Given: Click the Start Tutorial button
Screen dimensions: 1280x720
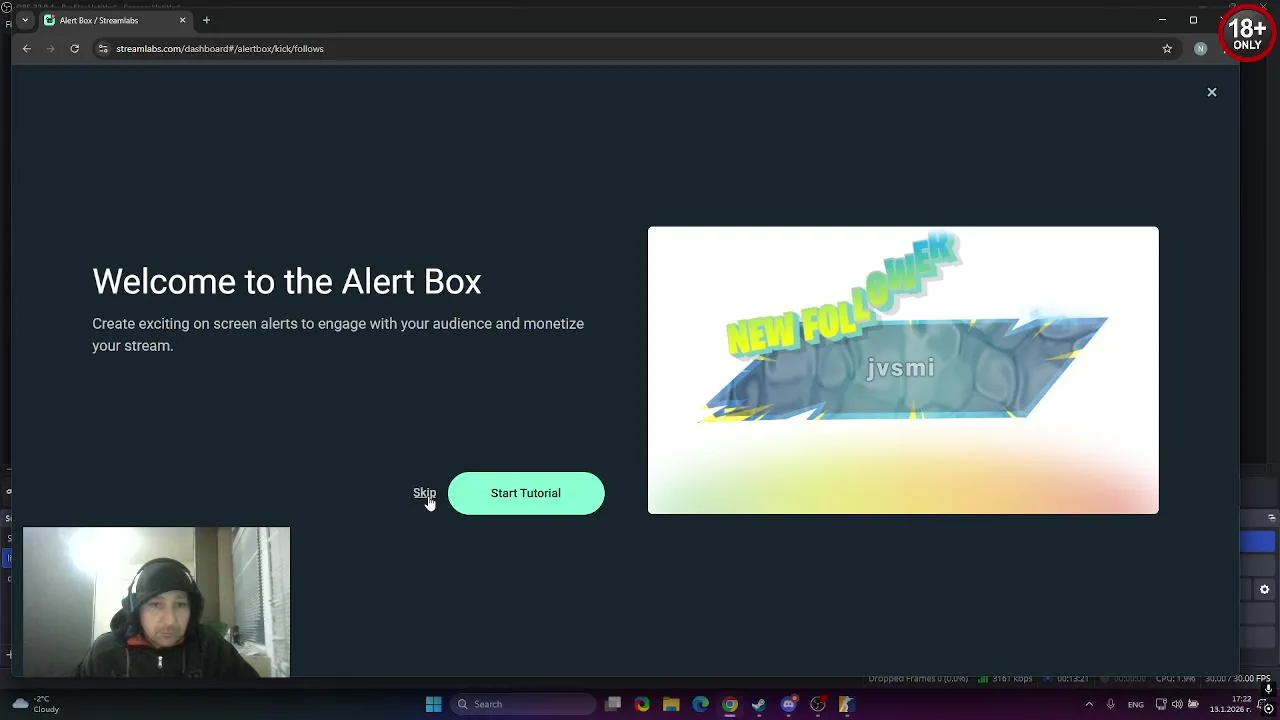Looking at the screenshot, I should click(526, 493).
